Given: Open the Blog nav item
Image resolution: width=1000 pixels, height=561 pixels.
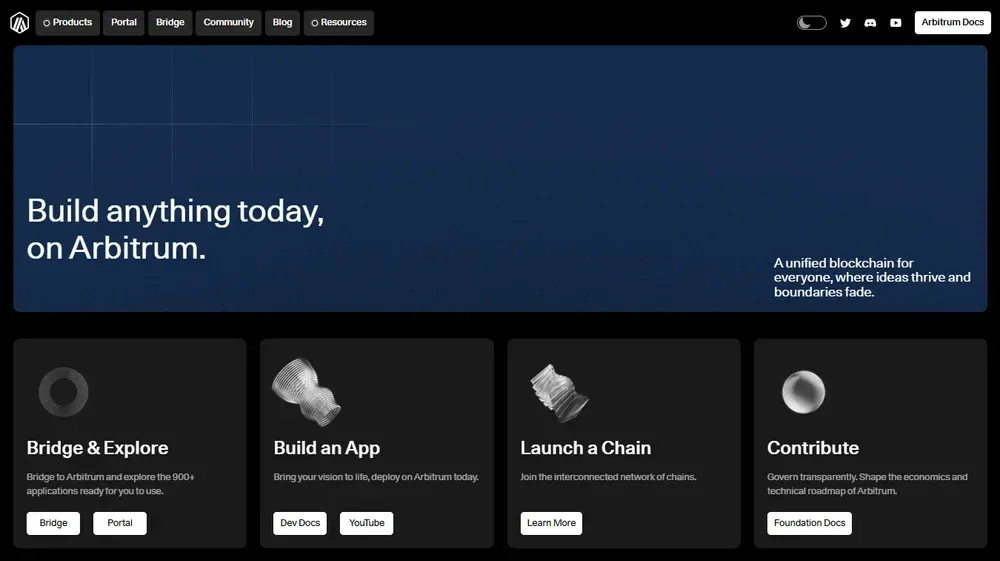Looking at the screenshot, I should (x=283, y=22).
